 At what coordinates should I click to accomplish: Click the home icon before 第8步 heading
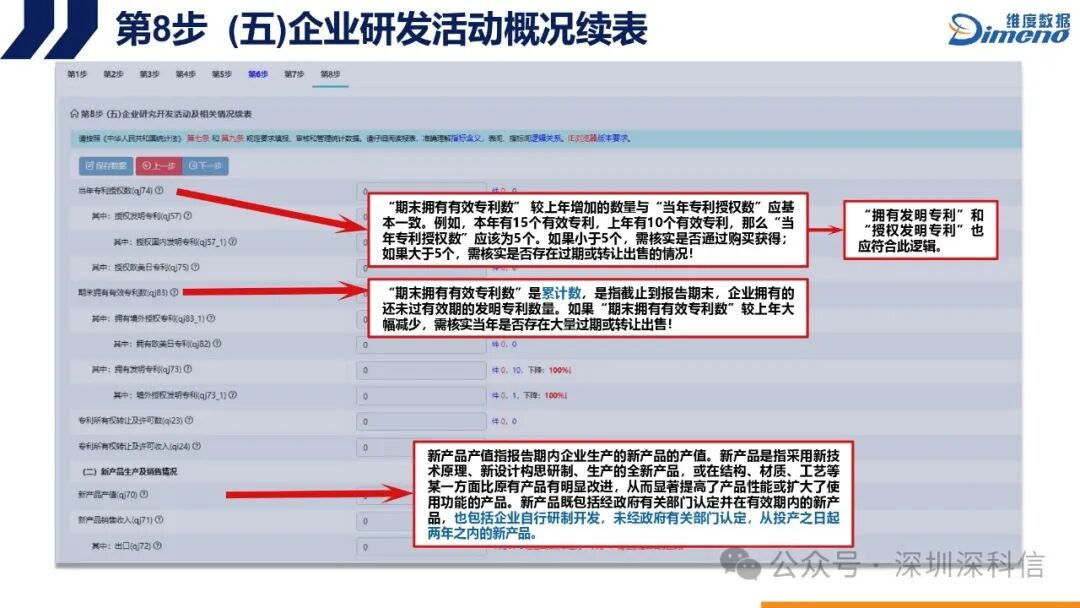pyautogui.click(x=74, y=114)
